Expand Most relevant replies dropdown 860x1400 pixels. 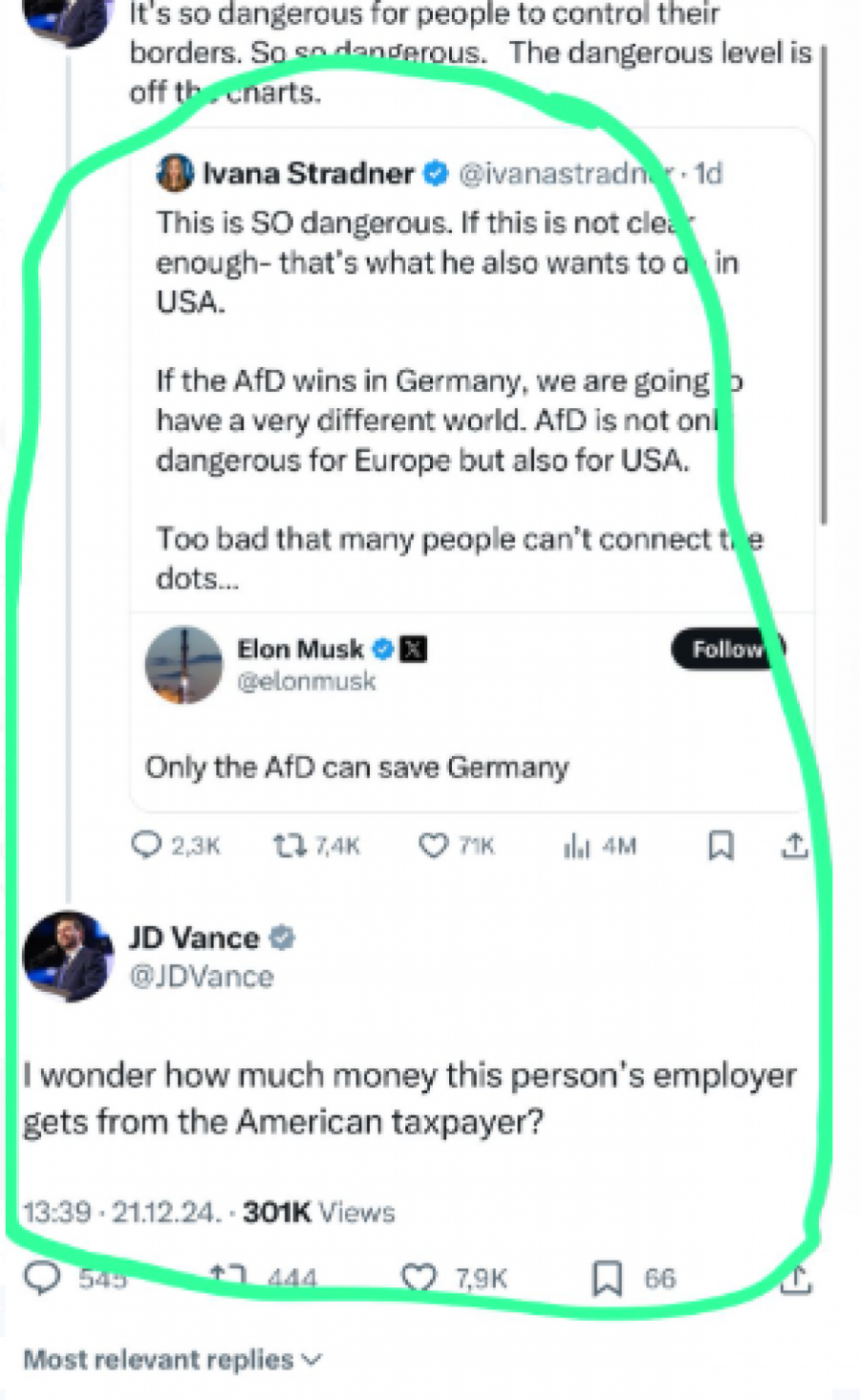[172, 1359]
